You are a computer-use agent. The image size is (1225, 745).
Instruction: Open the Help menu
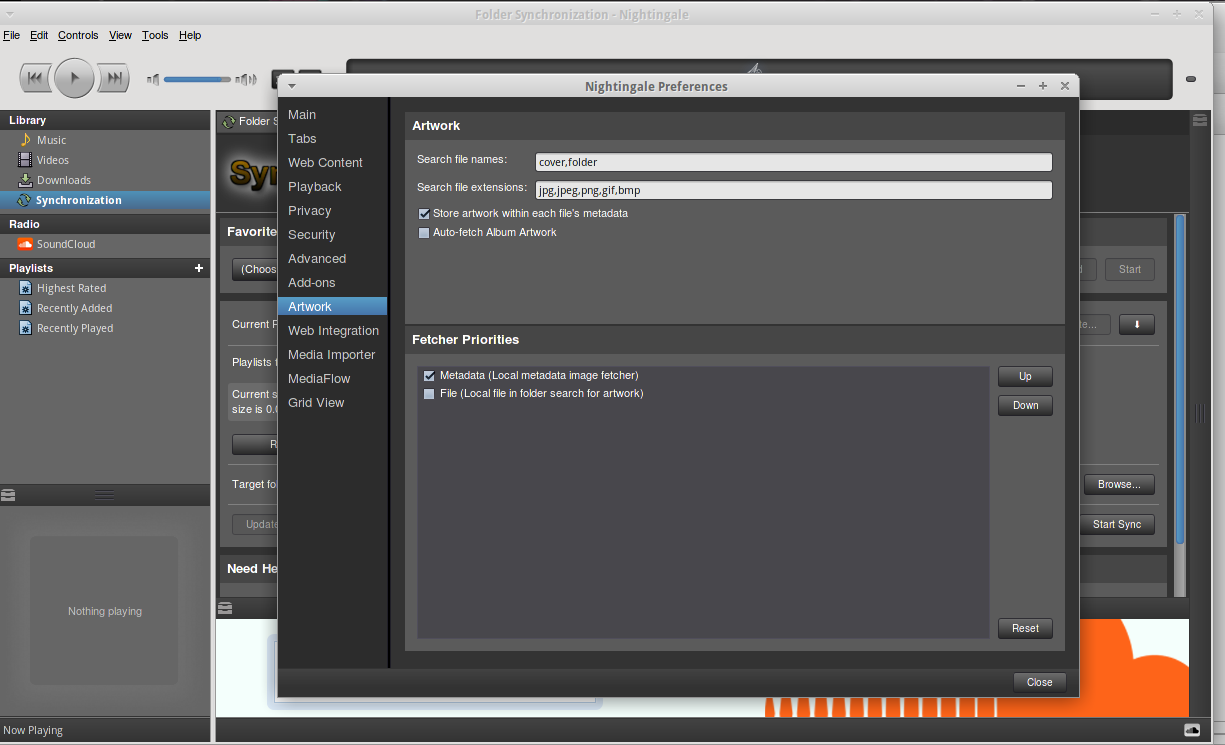190,35
